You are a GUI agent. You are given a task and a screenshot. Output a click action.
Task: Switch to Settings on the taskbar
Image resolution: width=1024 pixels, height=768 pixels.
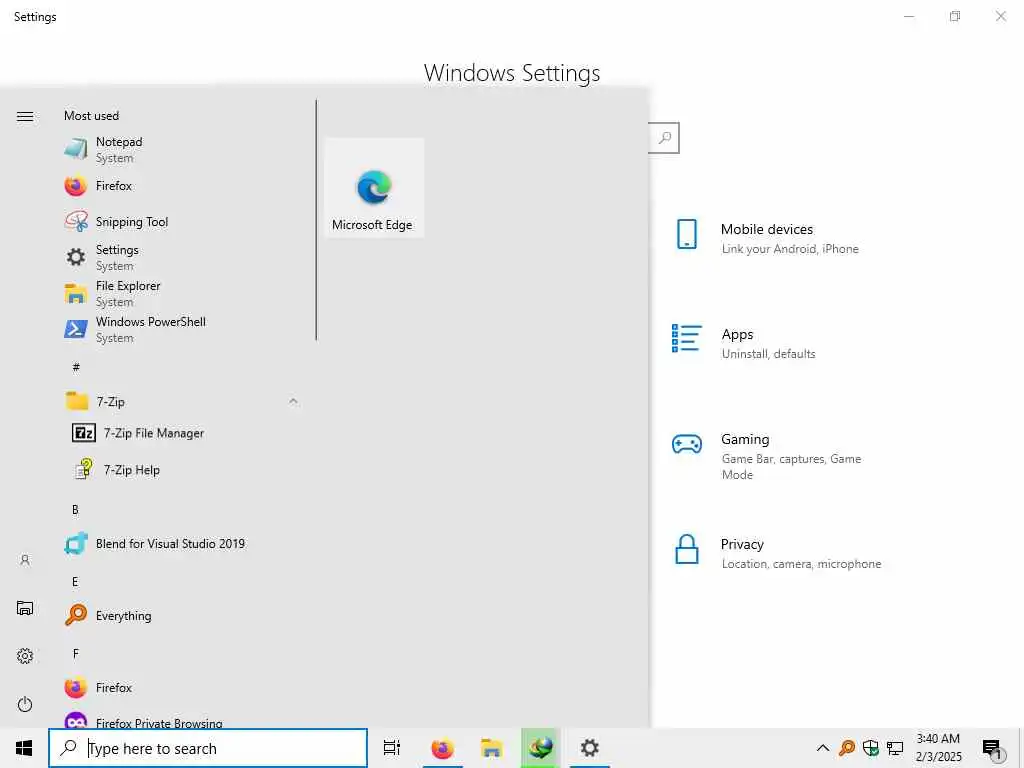(x=590, y=748)
